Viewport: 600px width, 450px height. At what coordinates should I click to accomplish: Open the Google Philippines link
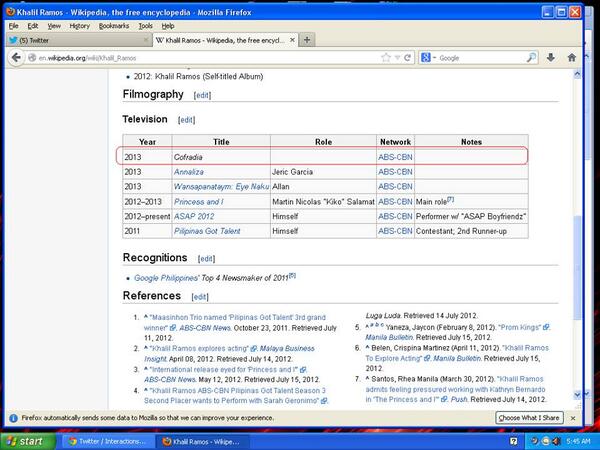click(x=166, y=278)
